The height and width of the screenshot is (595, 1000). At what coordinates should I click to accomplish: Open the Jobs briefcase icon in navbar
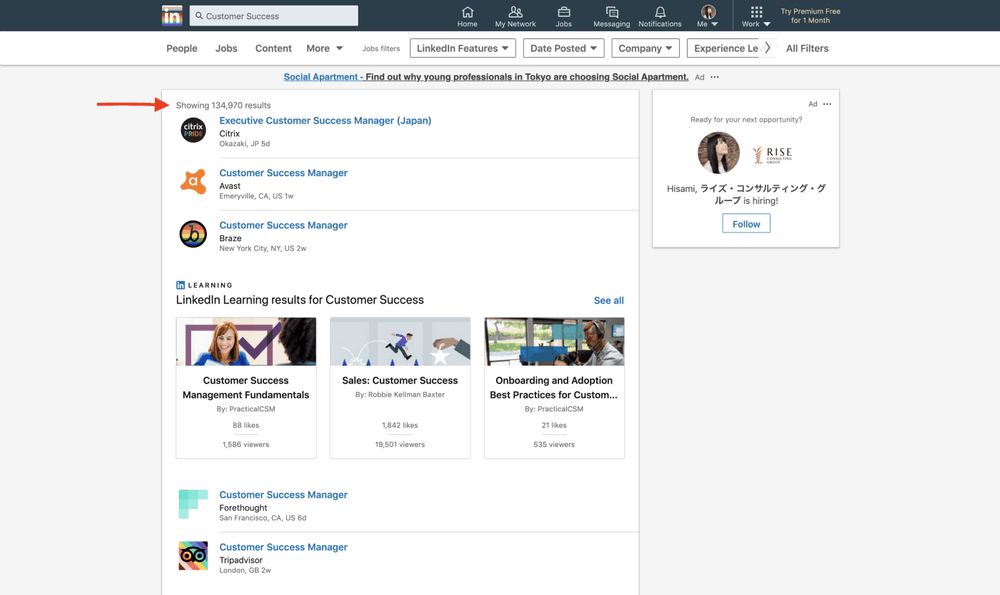(x=564, y=12)
